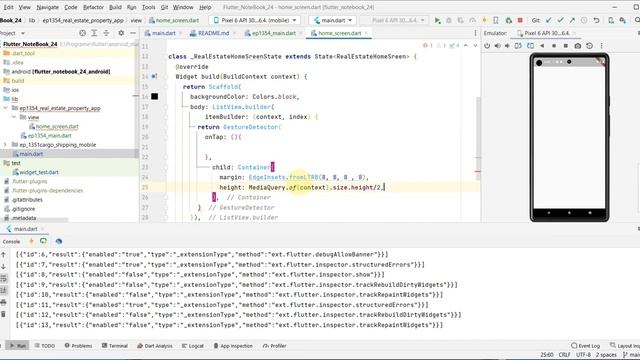Screen dimensions: 640x360
Task: Click the console scroll up arrow
Action: [x=4, y=255]
